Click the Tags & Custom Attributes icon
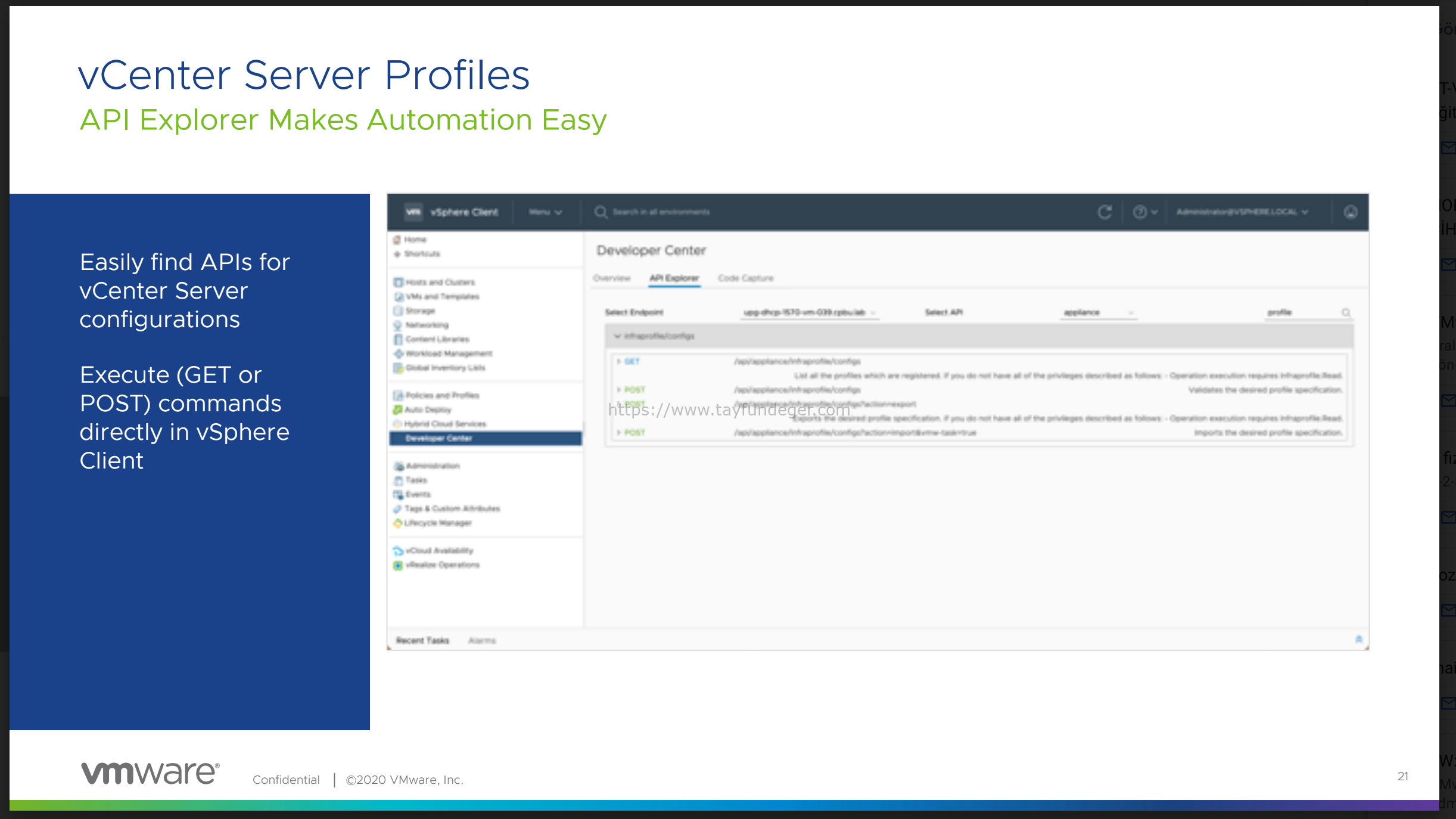This screenshot has height=819, width=1456. pyautogui.click(x=397, y=509)
